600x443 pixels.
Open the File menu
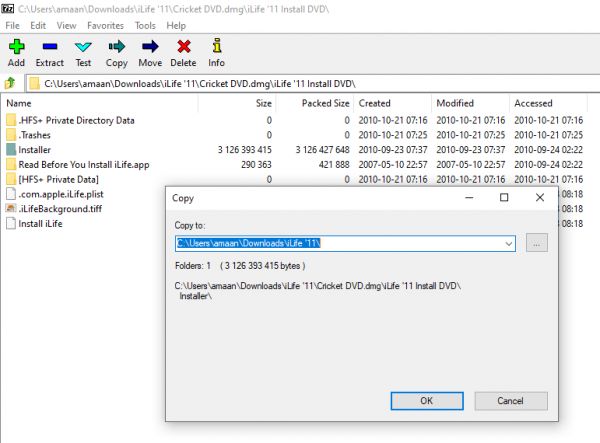click(x=13, y=25)
